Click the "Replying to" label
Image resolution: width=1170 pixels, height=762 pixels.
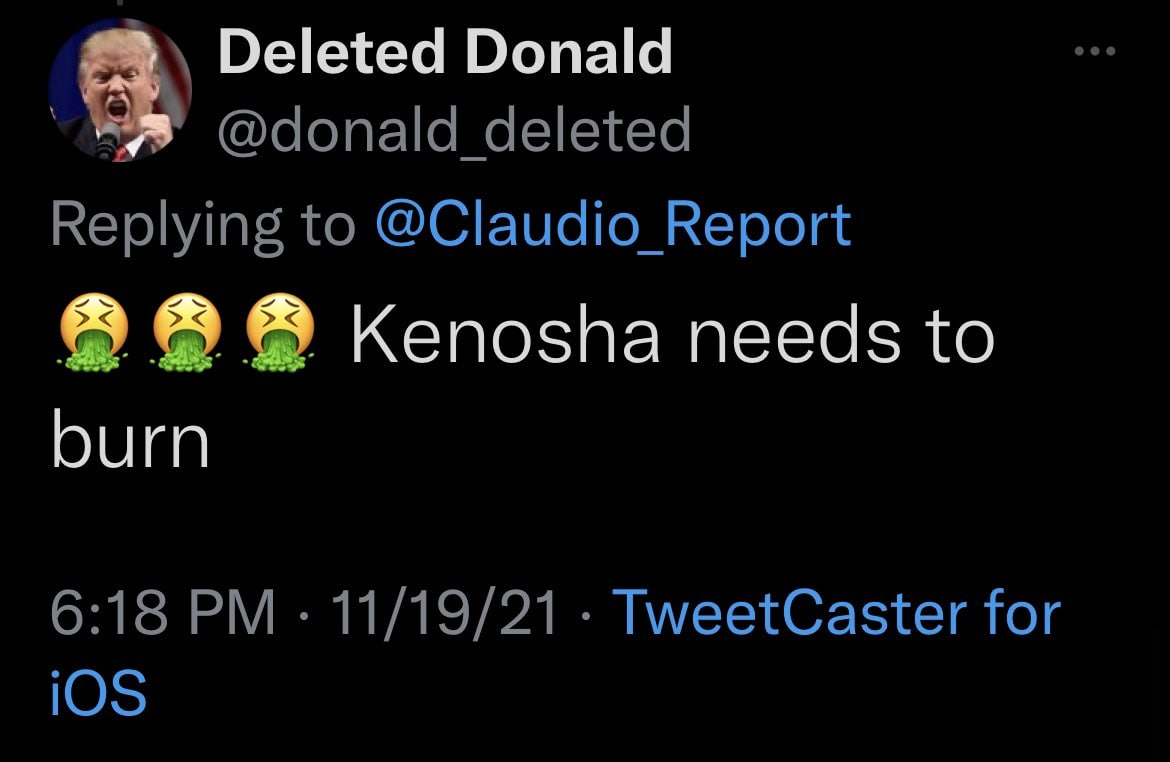tap(200, 224)
